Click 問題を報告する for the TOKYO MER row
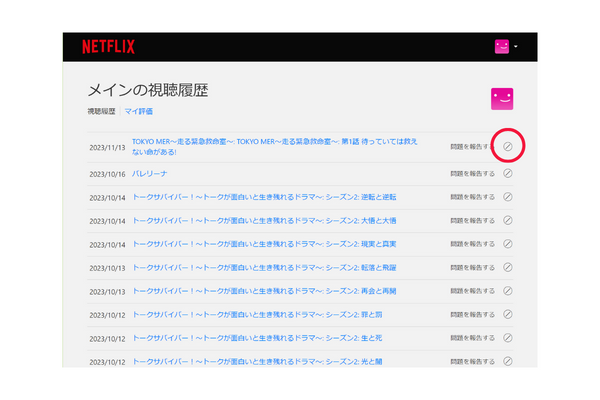The image size is (600, 400). click(x=472, y=147)
